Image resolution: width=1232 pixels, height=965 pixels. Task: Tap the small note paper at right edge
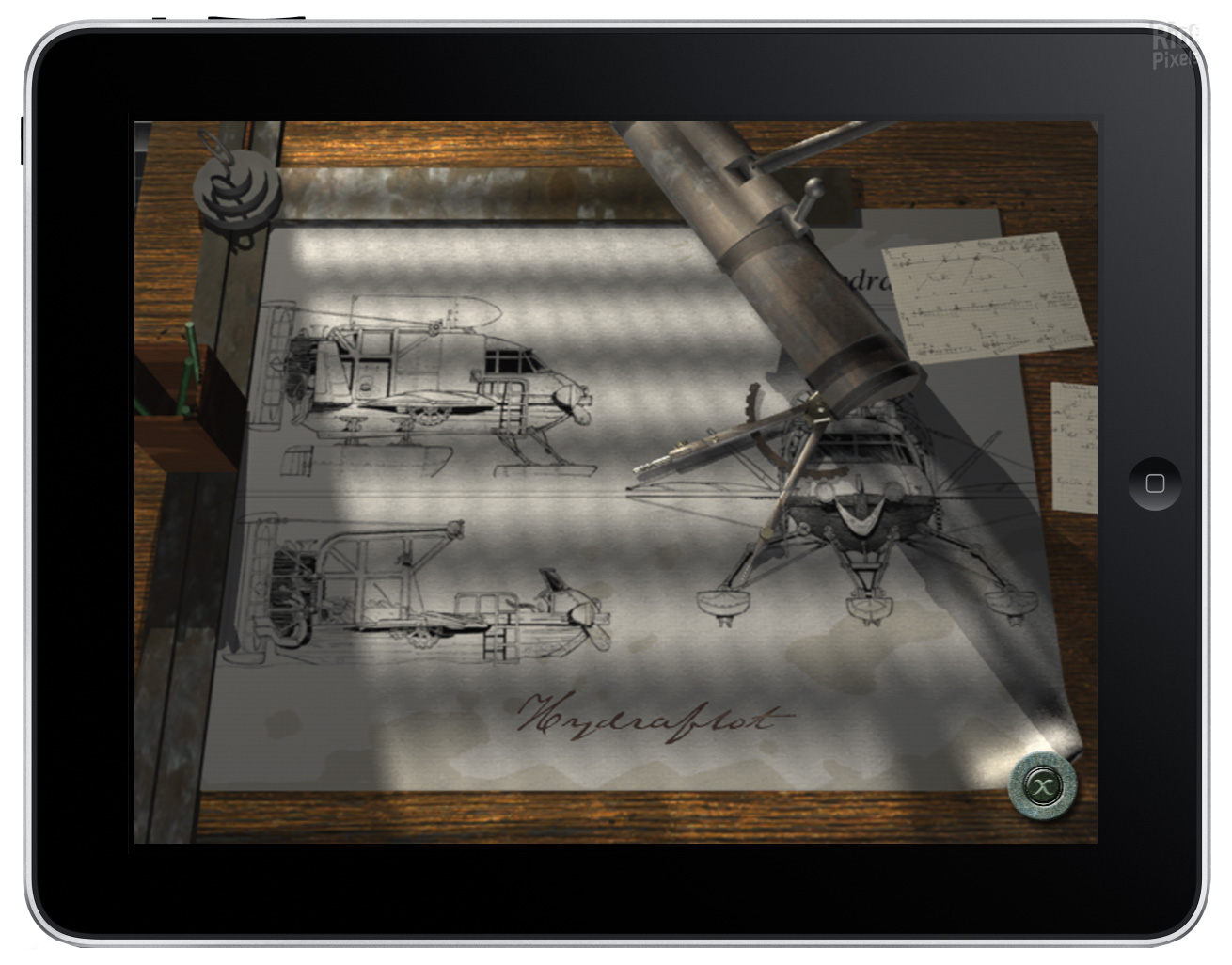pyautogui.click(x=1073, y=444)
